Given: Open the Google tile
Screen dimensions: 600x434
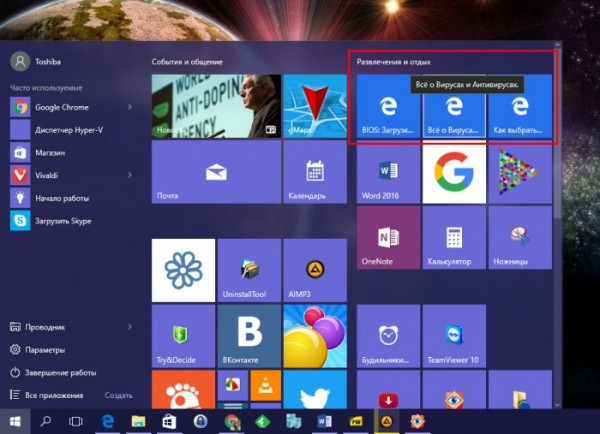Looking at the screenshot, I should [x=454, y=172].
